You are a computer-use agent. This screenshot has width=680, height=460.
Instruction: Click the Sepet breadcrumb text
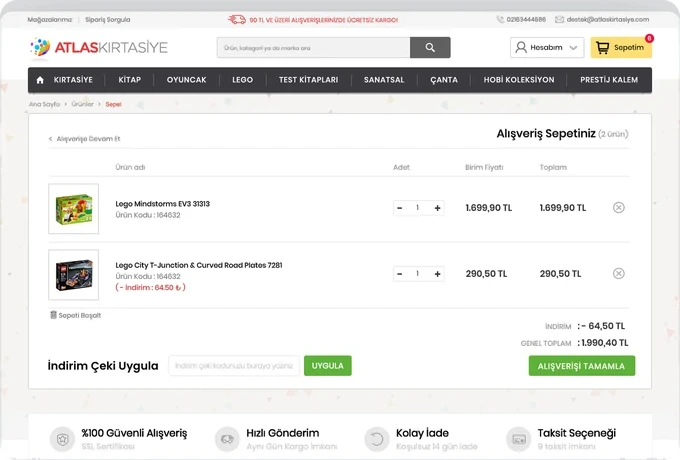[x=113, y=104]
